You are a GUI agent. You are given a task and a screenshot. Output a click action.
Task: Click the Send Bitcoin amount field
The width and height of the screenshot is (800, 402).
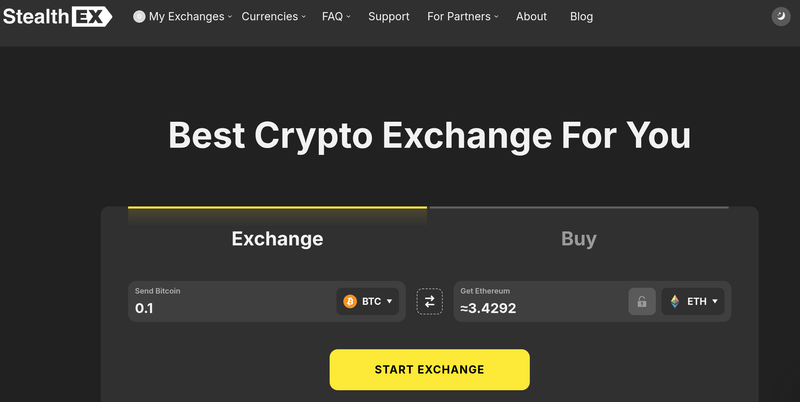pyautogui.click(x=230, y=308)
